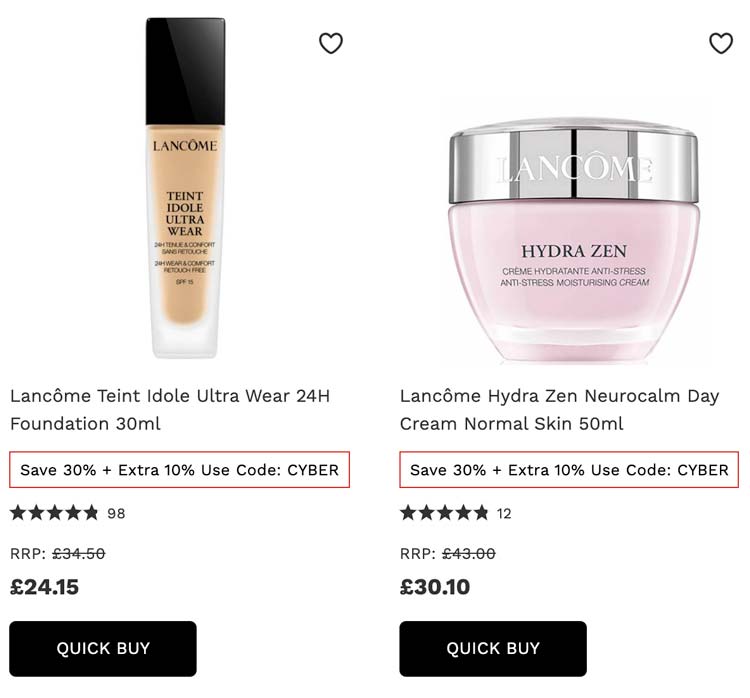Open the 98 reviews count
This screenshot has width=750, height=698.
[116, 513]
